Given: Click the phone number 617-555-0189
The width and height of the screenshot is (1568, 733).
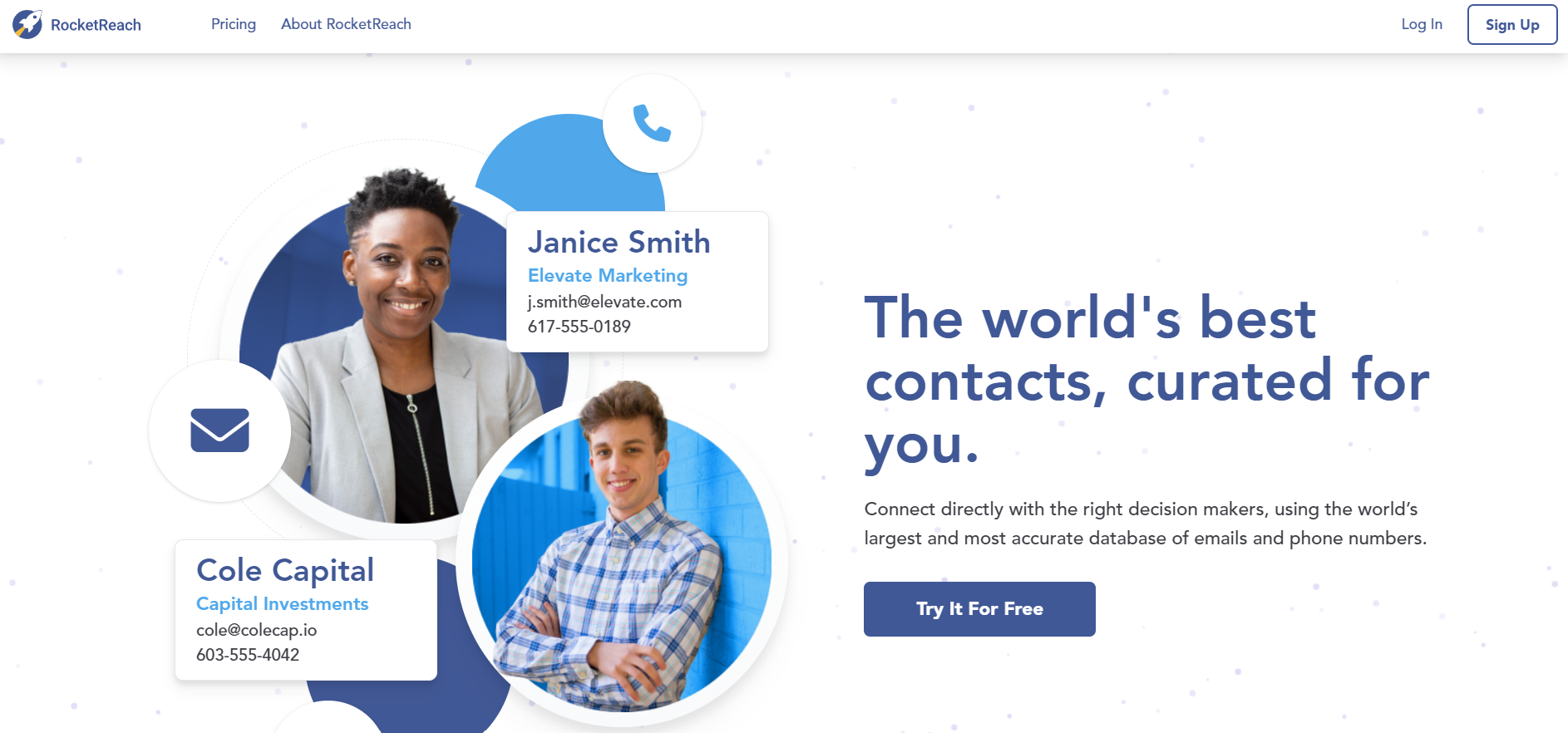Looking at the screenshot, I should 579,327.
